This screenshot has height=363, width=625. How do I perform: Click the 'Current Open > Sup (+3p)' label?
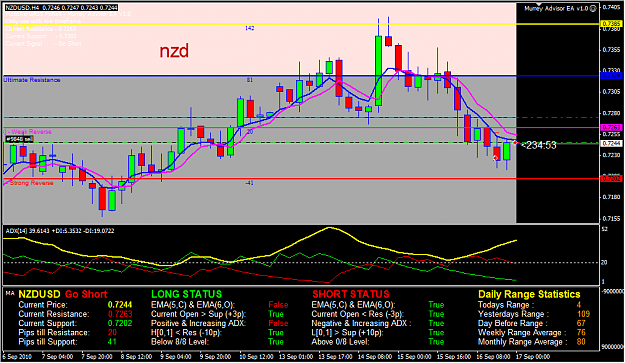tap(198, 314)
